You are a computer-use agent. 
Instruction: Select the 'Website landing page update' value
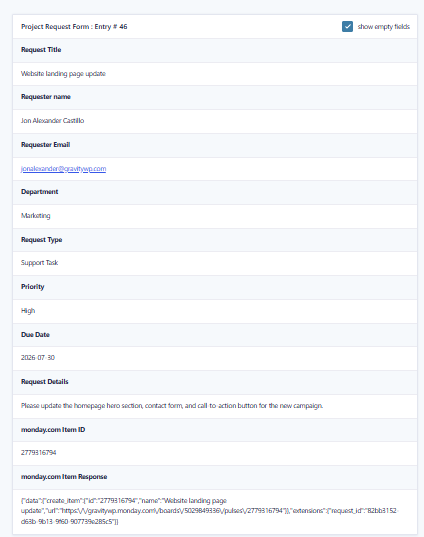tap(63, 74)
